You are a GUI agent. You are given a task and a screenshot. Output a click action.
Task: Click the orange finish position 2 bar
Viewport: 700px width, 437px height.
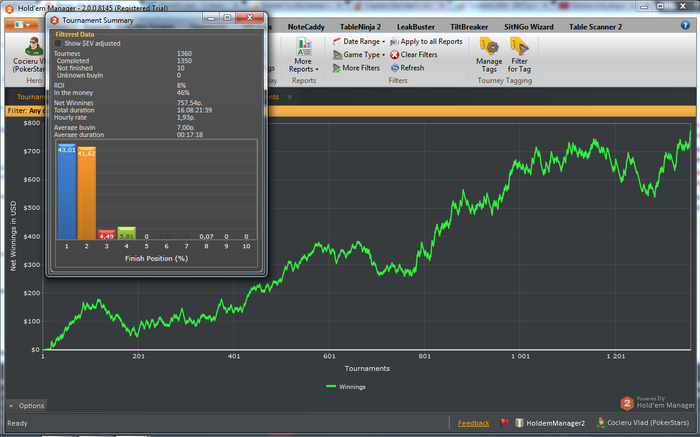(x=87, y=193)
